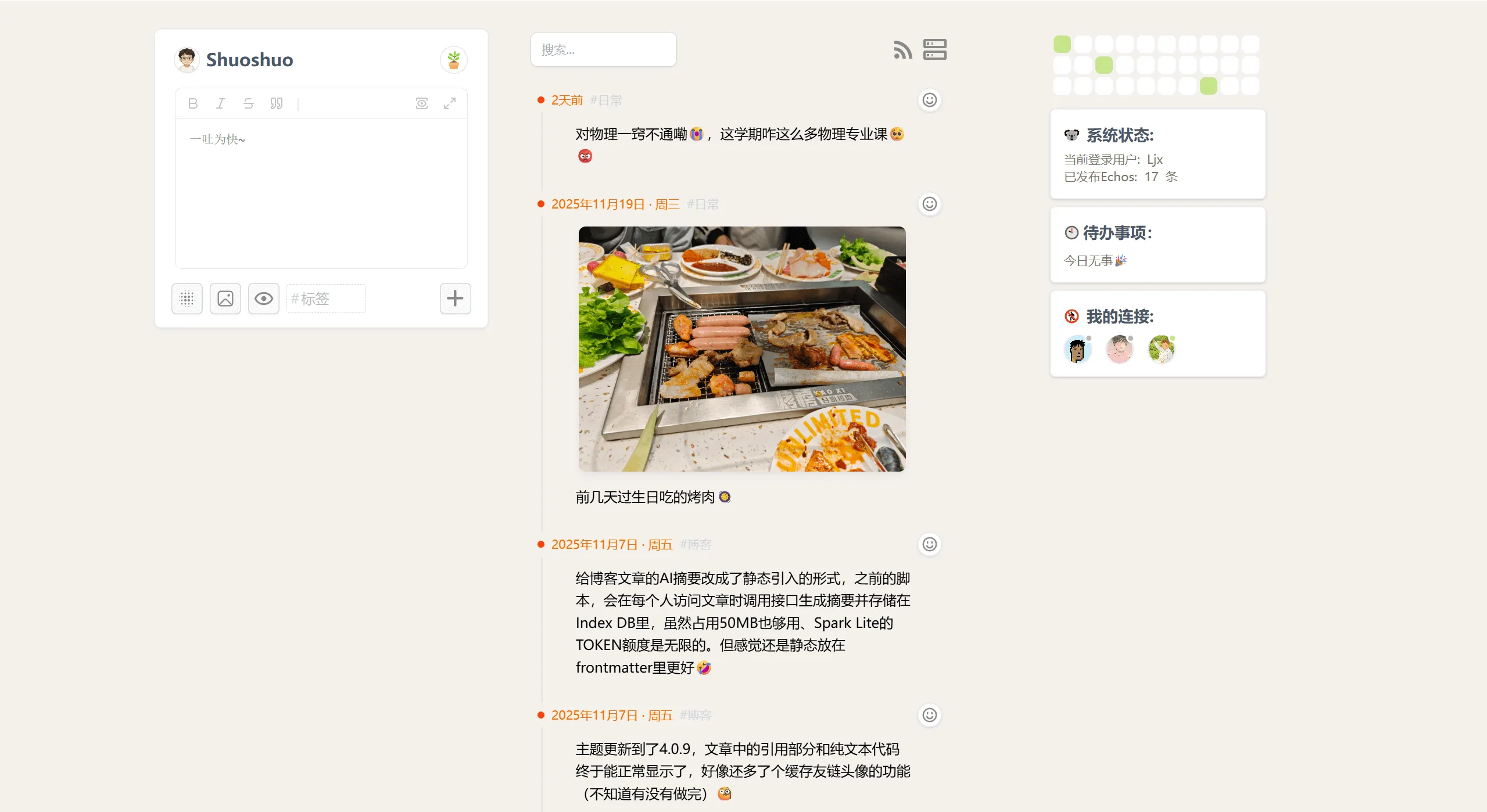Image resolution: width=1487 pixels, height=812 pixels.
Task: Click the first green heatmap square
Action: 1062,44
